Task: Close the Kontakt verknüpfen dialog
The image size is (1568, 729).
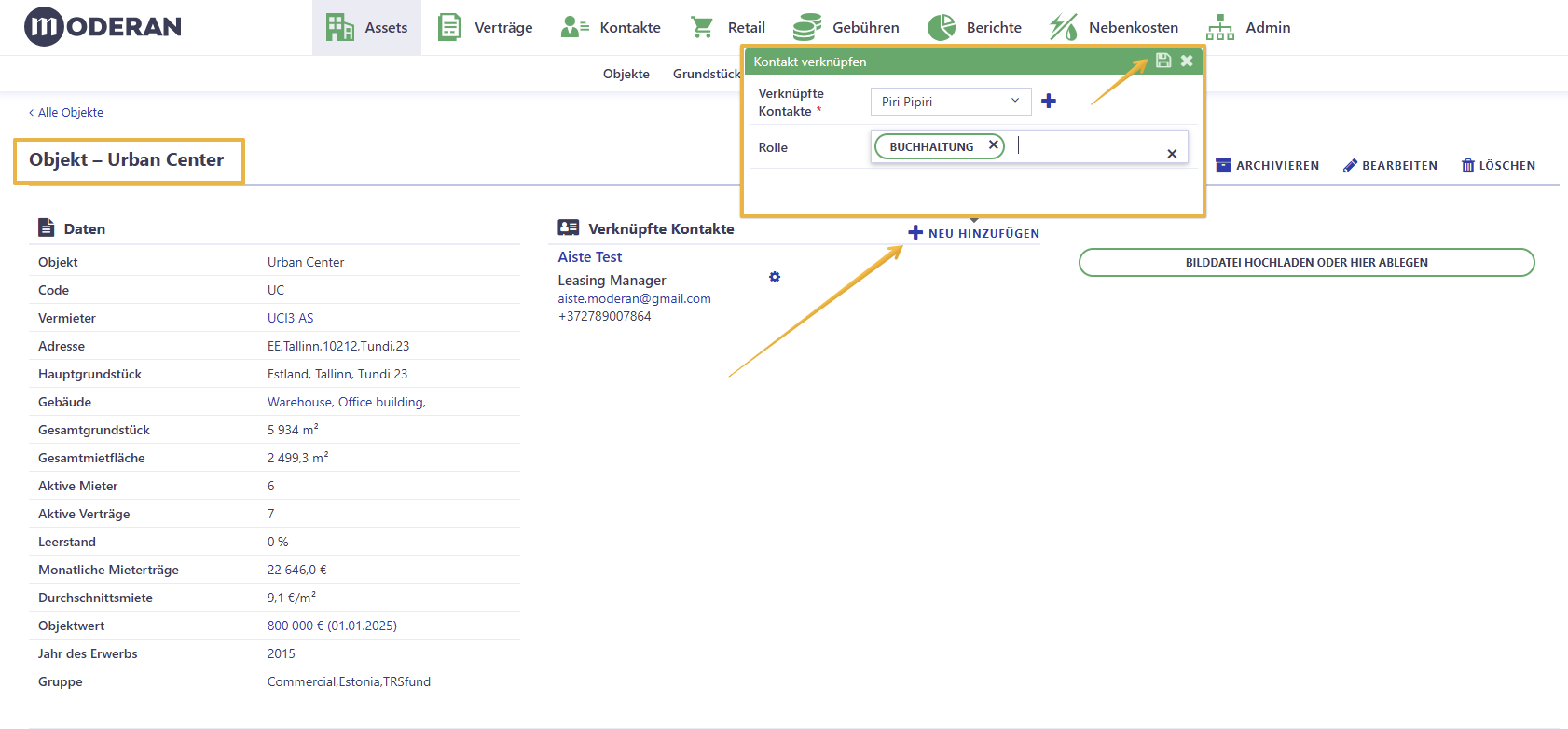Action: [x=1187, y=61]
